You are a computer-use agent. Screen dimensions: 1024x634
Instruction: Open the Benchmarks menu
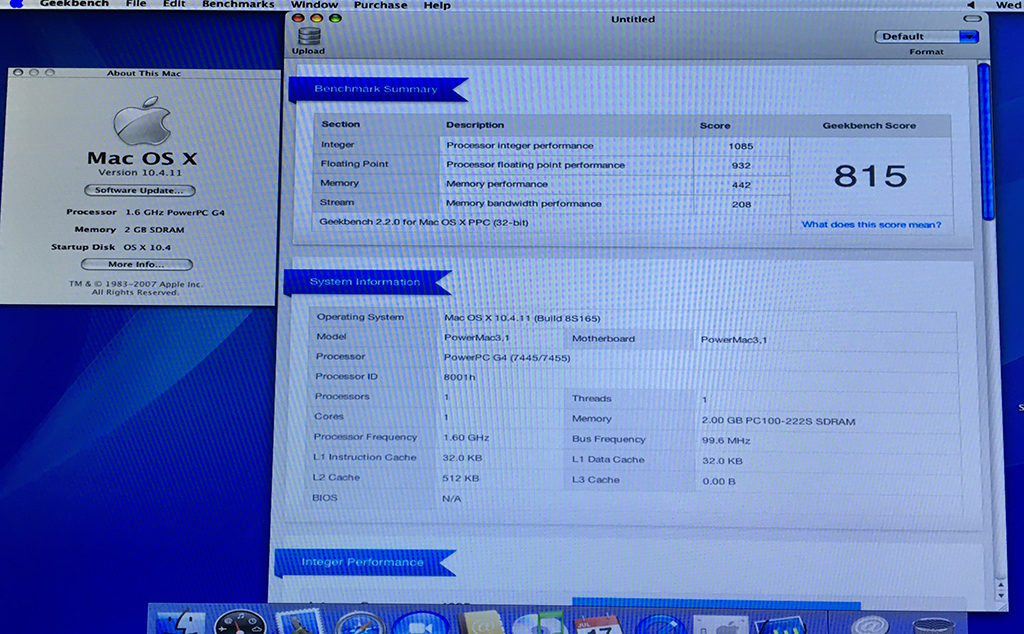pos(238,5)
